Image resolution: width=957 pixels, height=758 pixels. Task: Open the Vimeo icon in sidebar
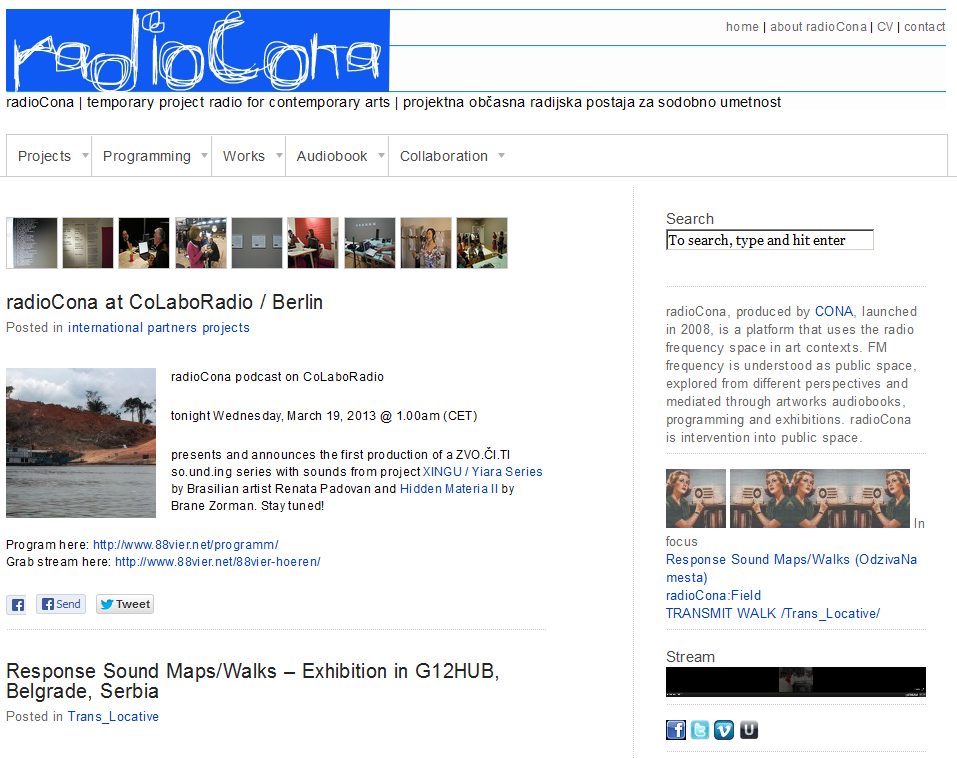[724, 730]
